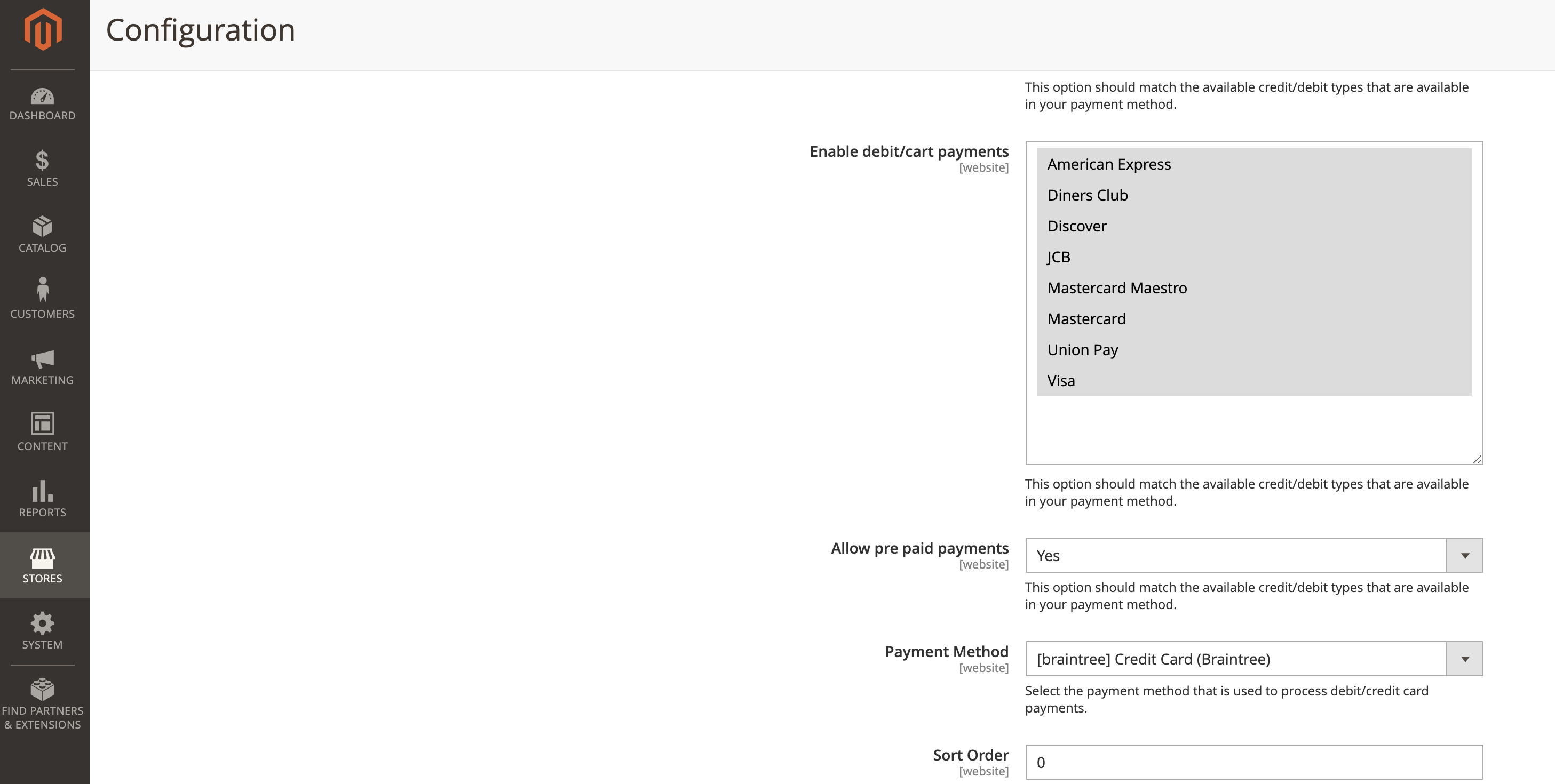Select Mastercard in payment types list
The width and height of the screenshot is (1555, 784).
[1086, 318]
